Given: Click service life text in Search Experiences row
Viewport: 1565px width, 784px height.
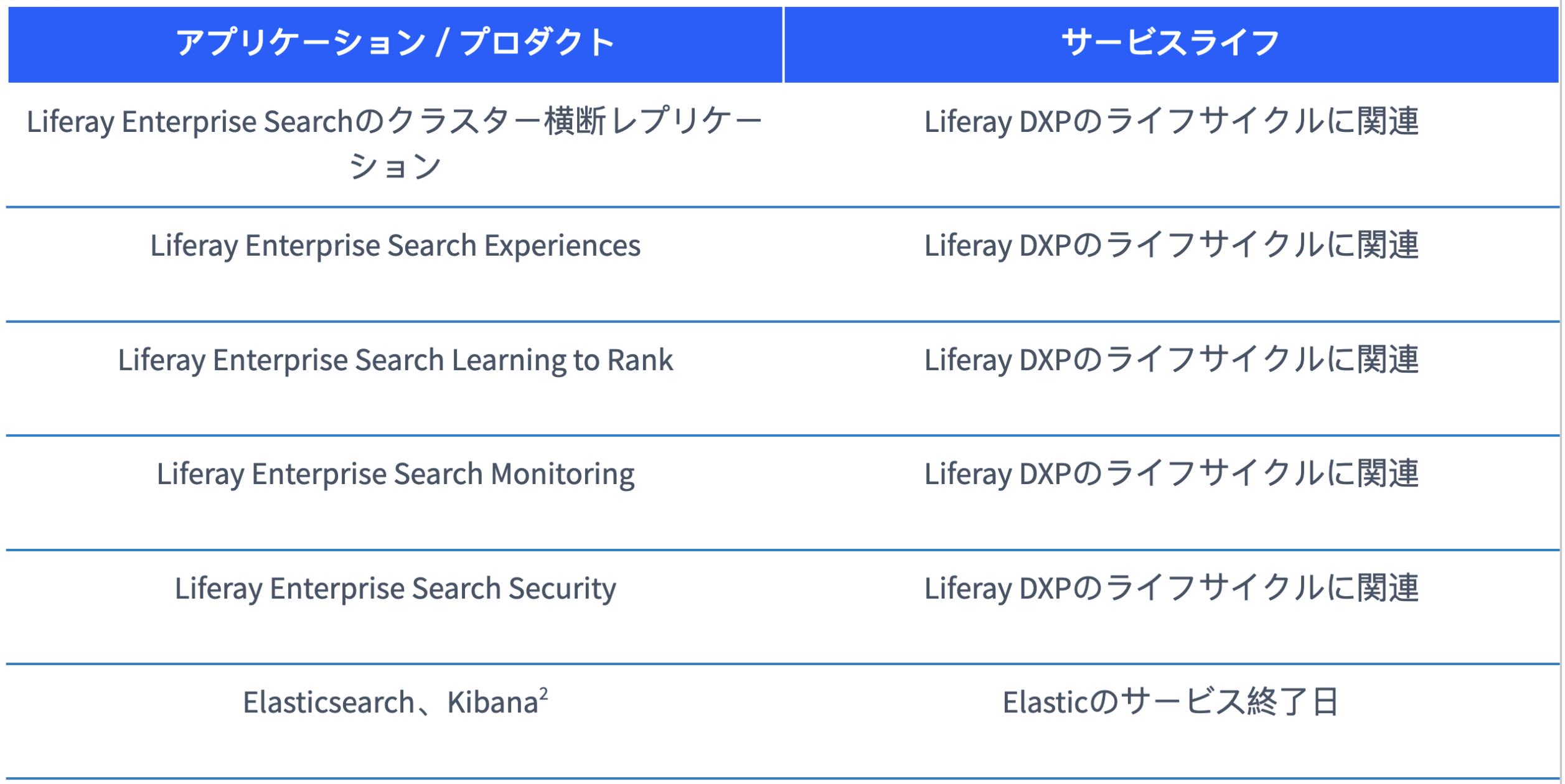Looking at the screenshot, I should [x=1172, y=246].
